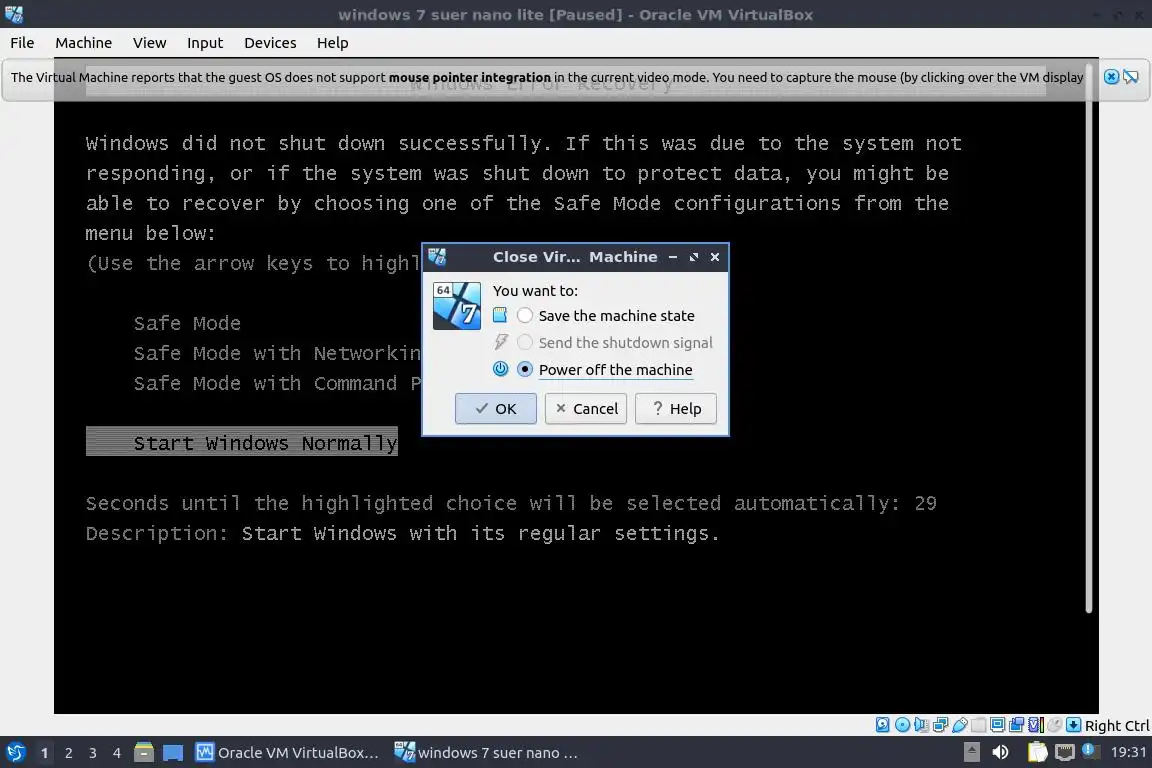
Task: Switch to workspace 2
Action: [69, 753]
